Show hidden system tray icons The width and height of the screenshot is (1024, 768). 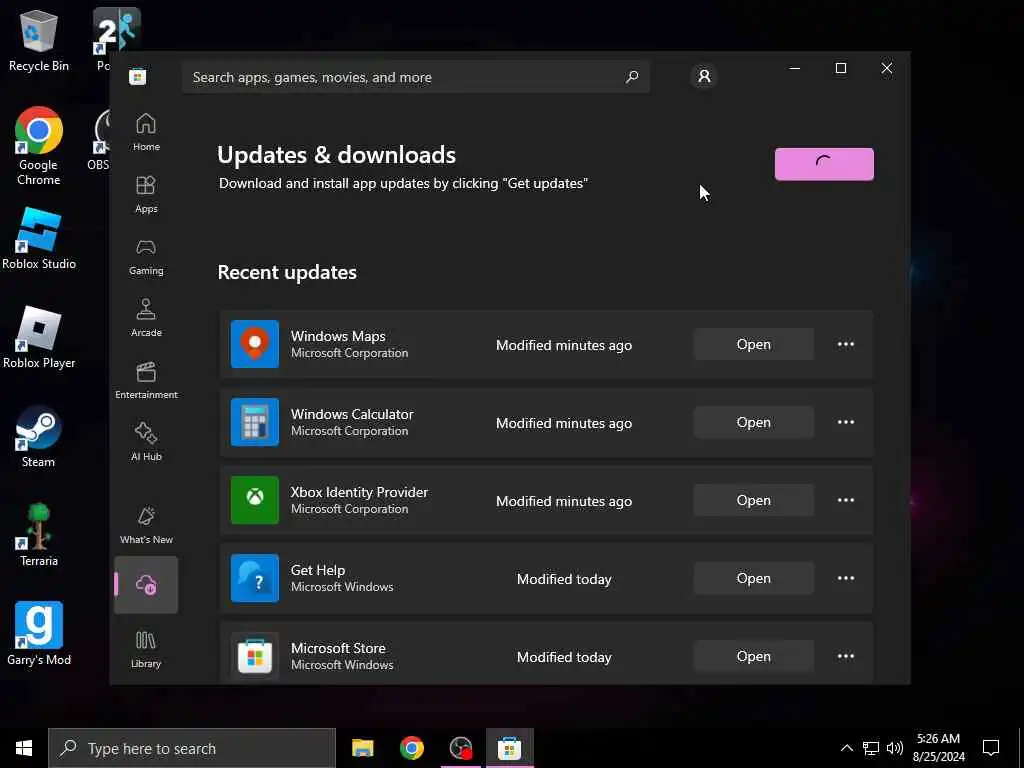[846, 748]
